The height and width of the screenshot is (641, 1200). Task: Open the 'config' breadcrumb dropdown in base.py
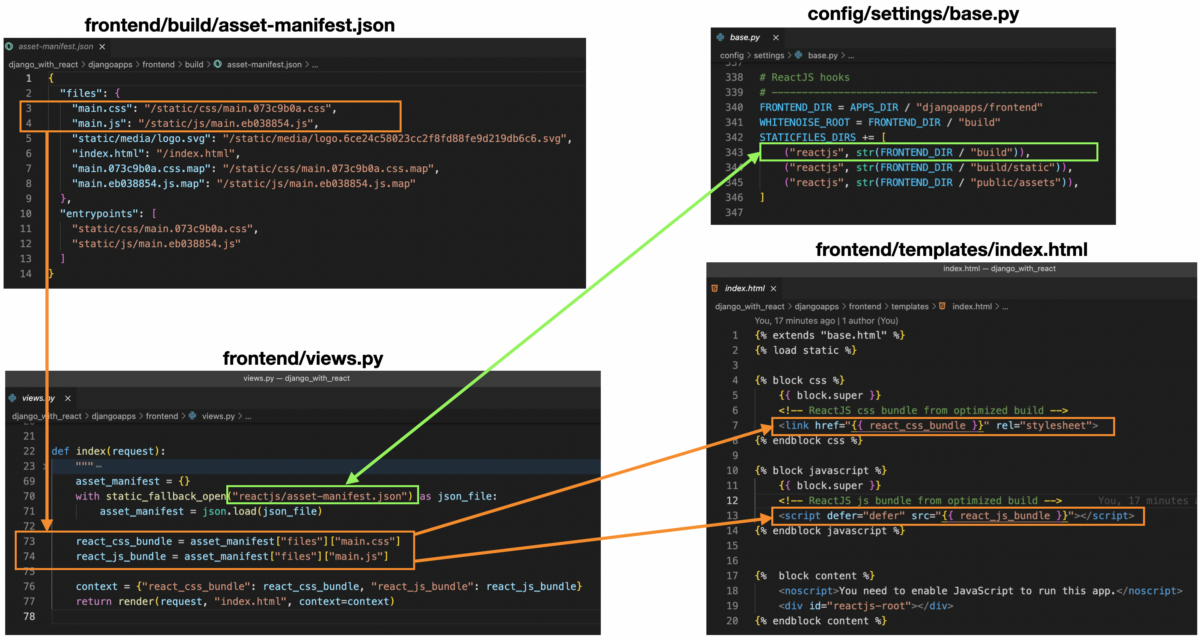(x=732, y=57)
